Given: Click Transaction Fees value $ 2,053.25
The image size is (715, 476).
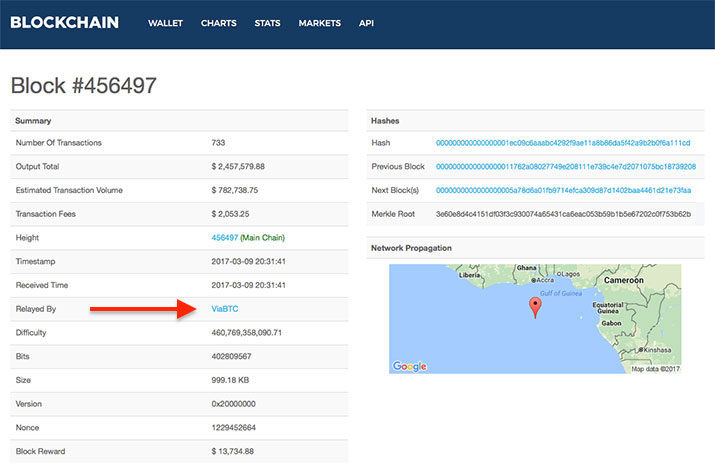Looking at the screenshot, I should (x=230, y=214).
